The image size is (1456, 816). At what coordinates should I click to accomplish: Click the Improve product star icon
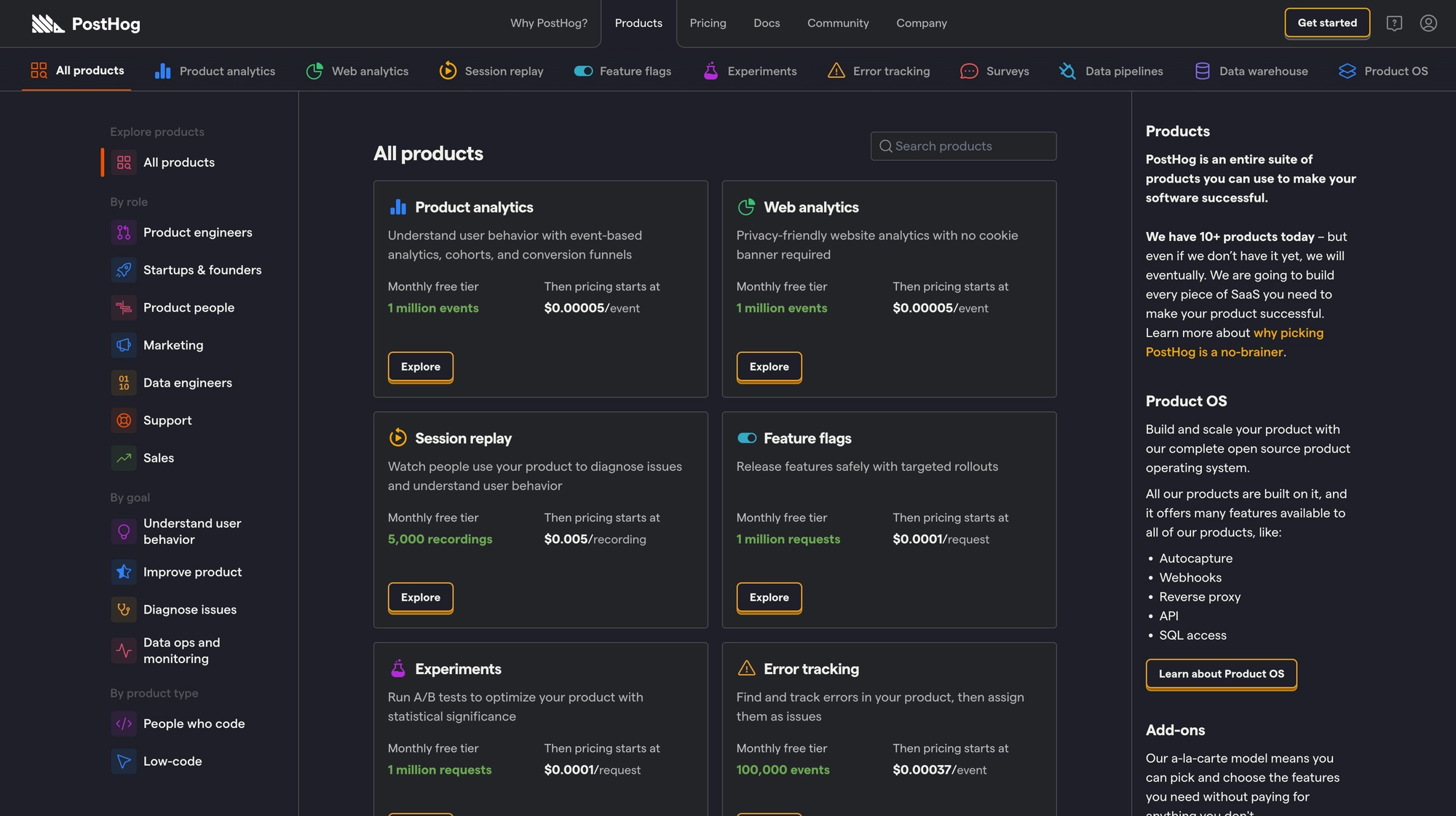pos(124,572)
